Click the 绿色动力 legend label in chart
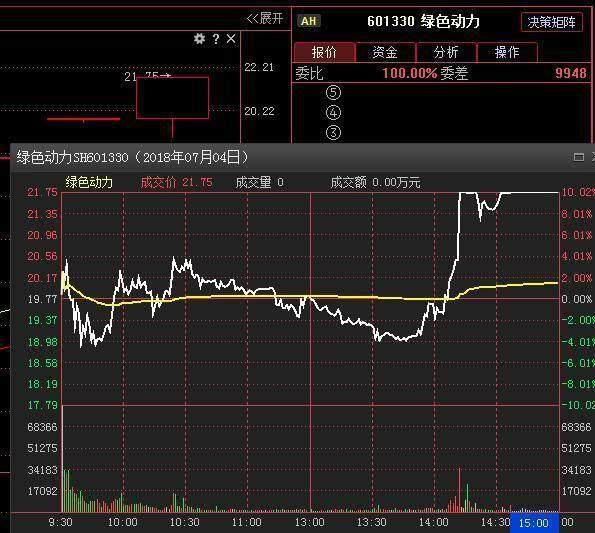 pos(89,182)
